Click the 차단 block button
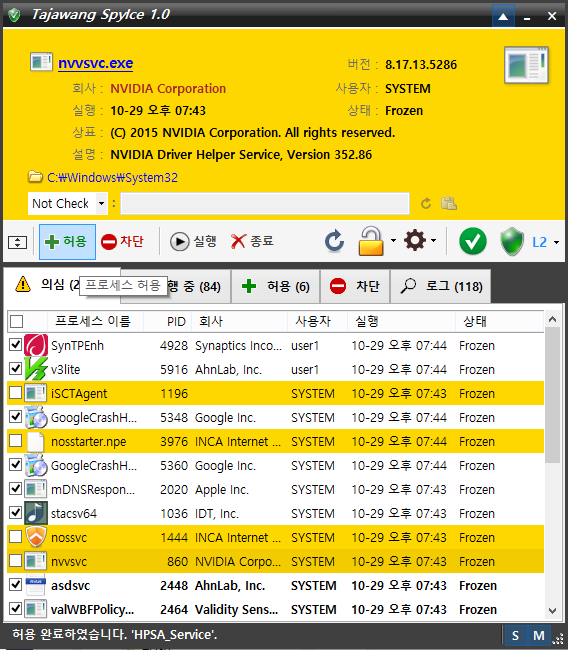 tap(122, 242)
